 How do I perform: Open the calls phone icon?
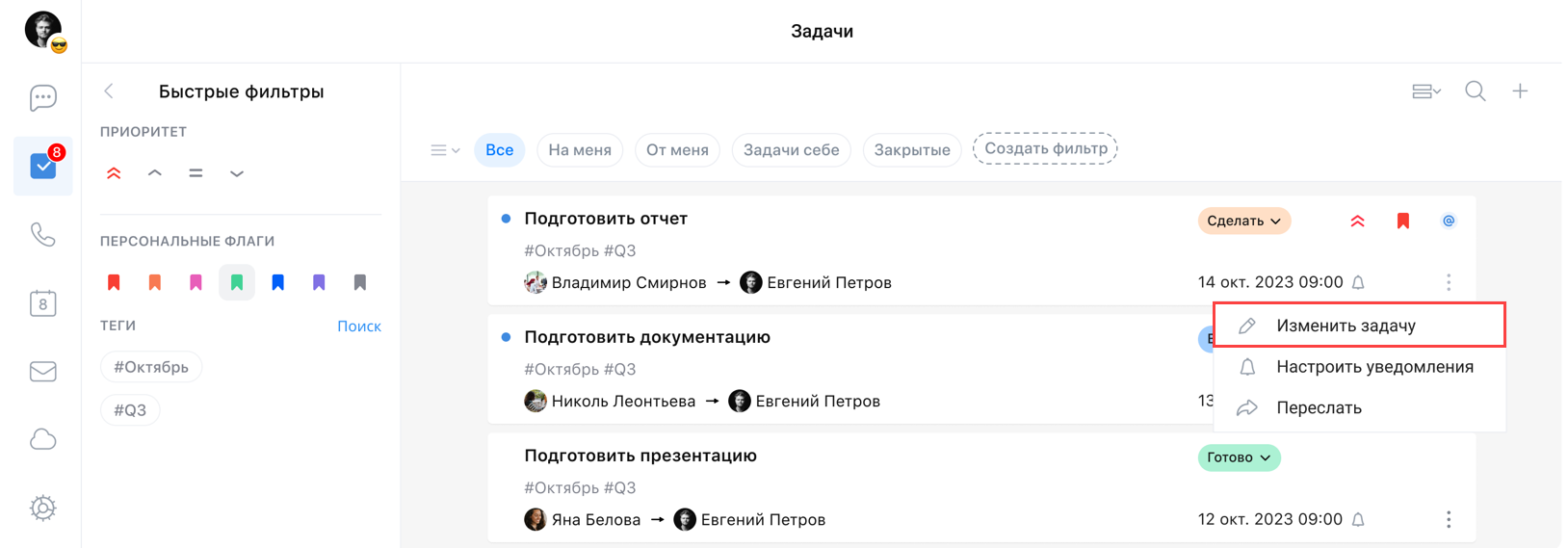pyautogui.click(x=42, y=234)
